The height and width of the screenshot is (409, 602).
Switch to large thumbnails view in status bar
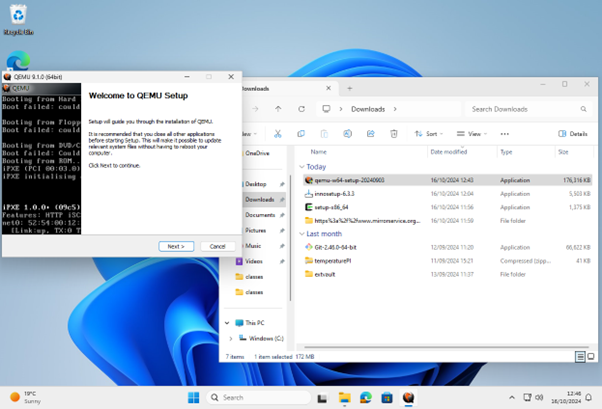(590, 356)
